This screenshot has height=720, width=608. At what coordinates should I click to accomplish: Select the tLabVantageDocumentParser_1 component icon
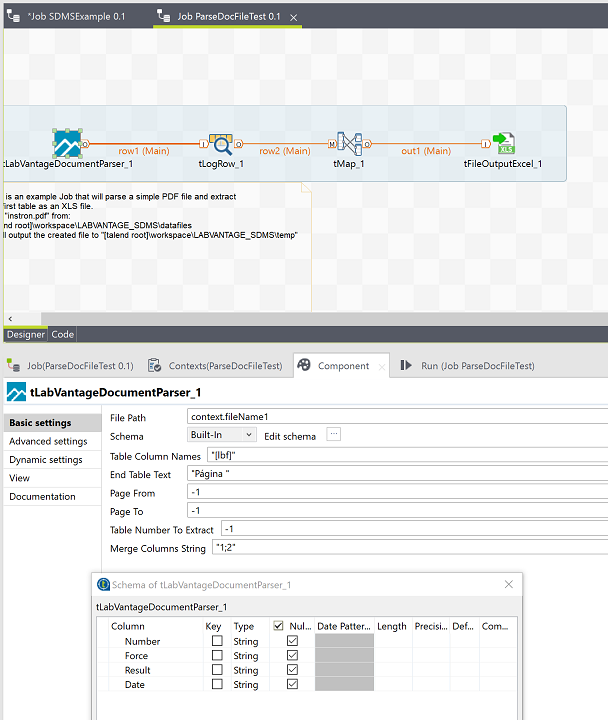pyautogui.click(x=67, y=143)
